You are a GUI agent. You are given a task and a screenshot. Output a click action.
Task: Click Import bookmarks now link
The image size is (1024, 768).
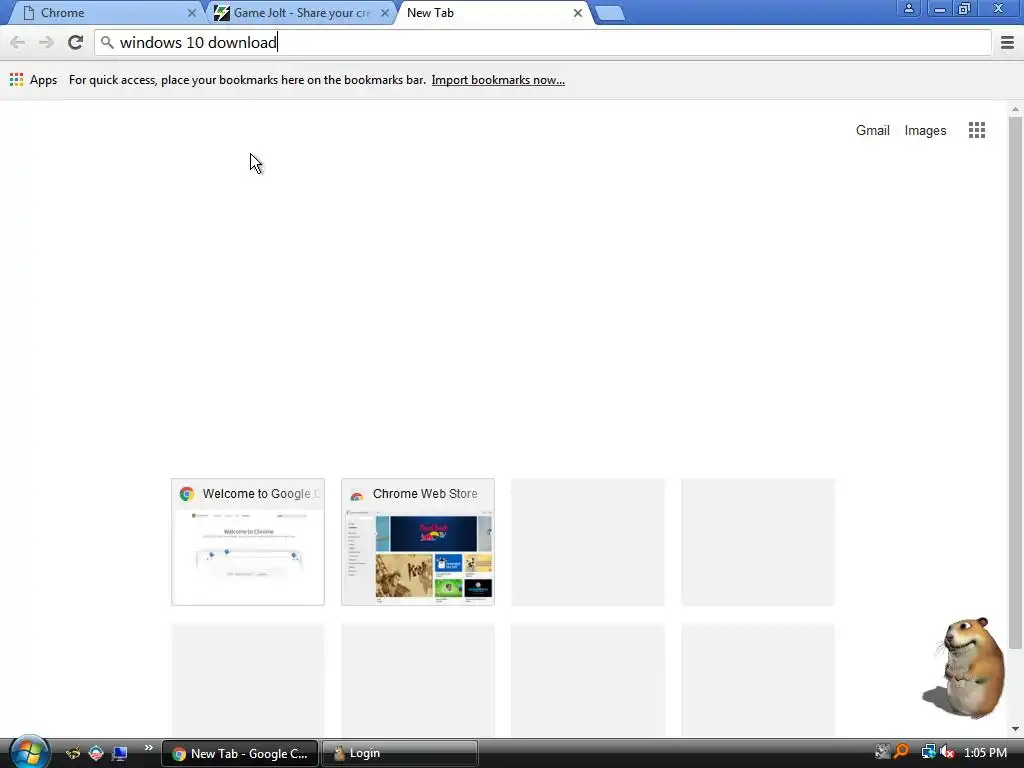click(498, 80)
